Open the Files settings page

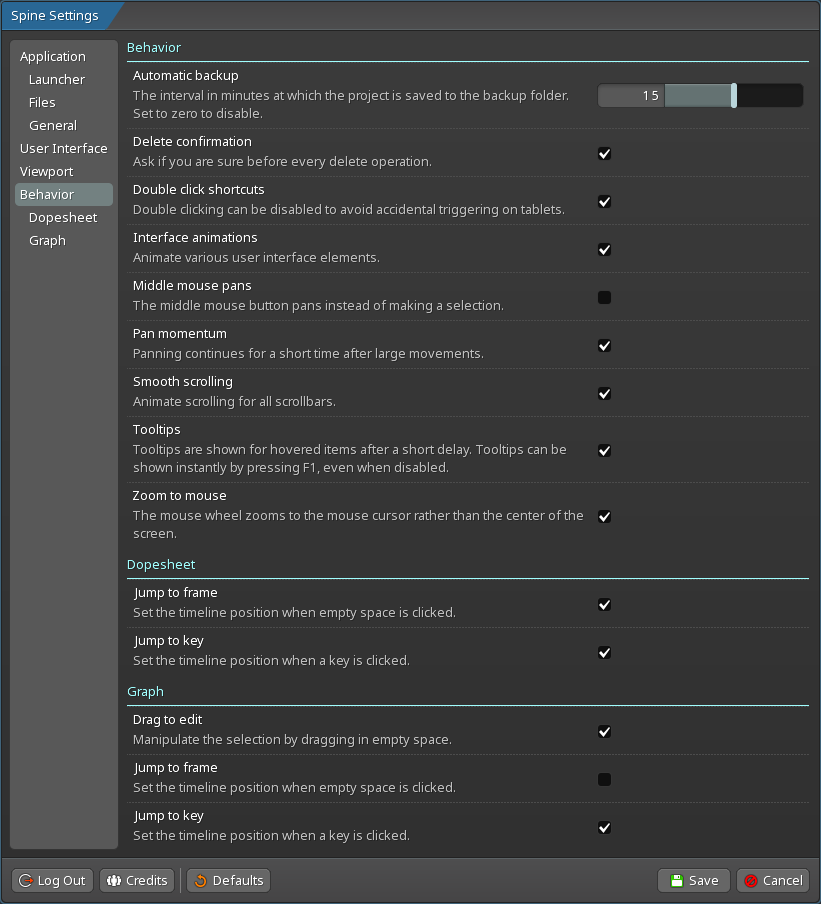[x=42, y=103]
